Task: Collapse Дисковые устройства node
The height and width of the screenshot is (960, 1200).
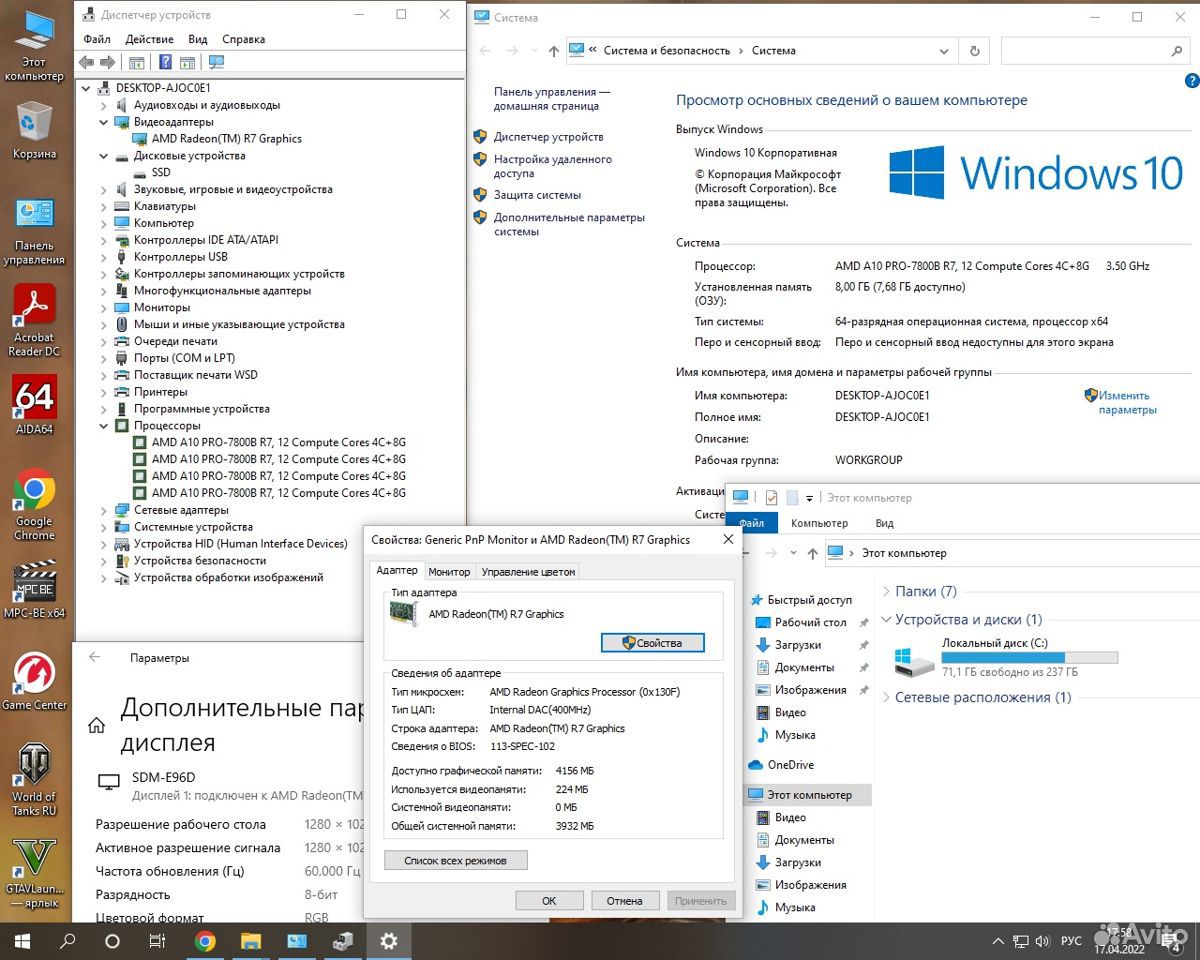Action: (104, 156)
